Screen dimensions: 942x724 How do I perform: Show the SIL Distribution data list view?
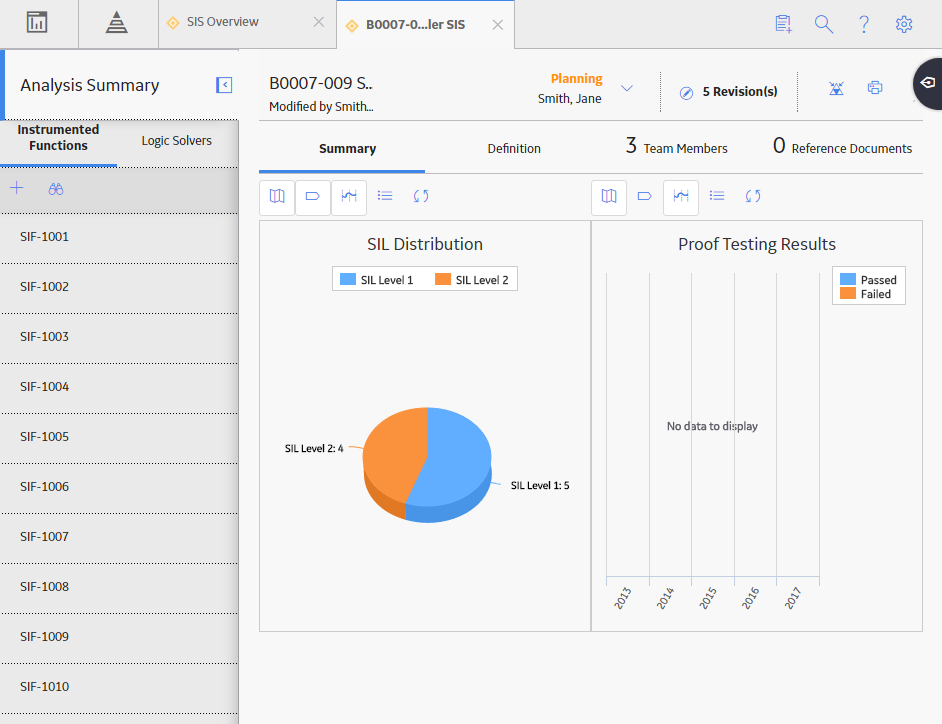385,196
